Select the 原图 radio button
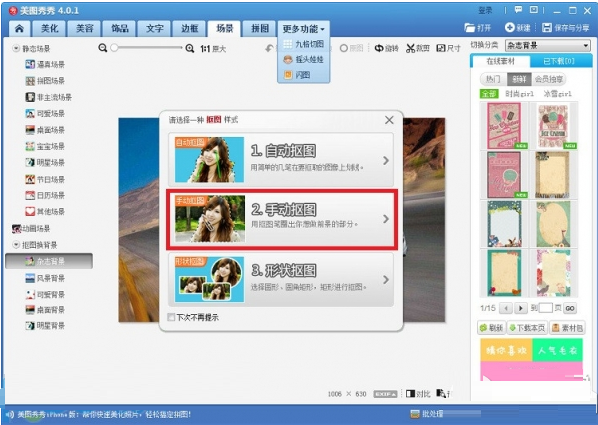 click(344, 48)
